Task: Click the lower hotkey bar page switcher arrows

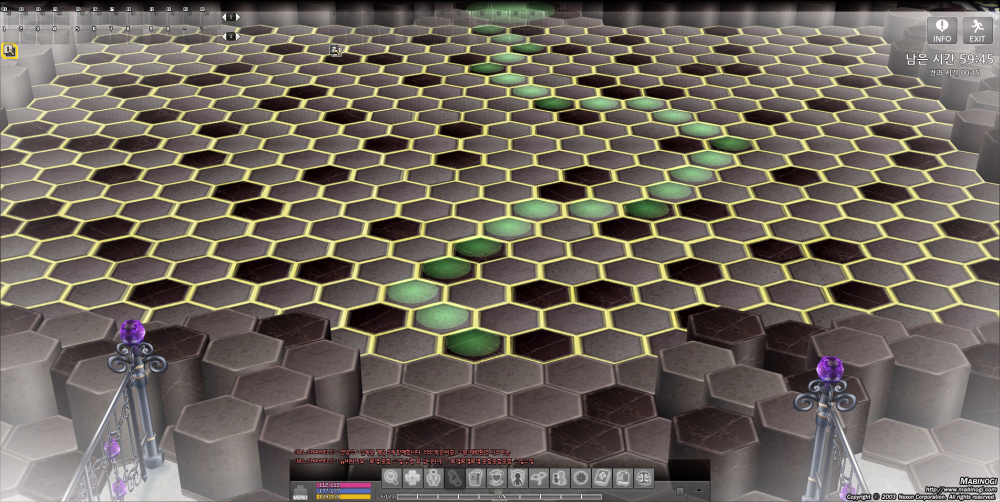Action: 231,36
